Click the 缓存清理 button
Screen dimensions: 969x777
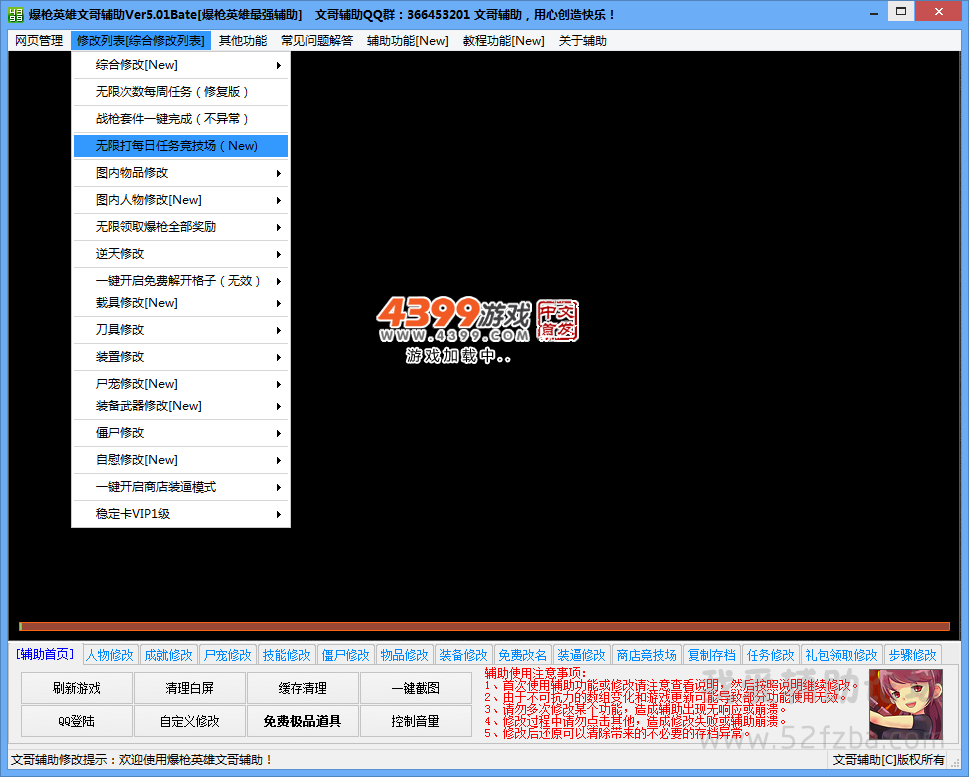click(x=303, y=688)
